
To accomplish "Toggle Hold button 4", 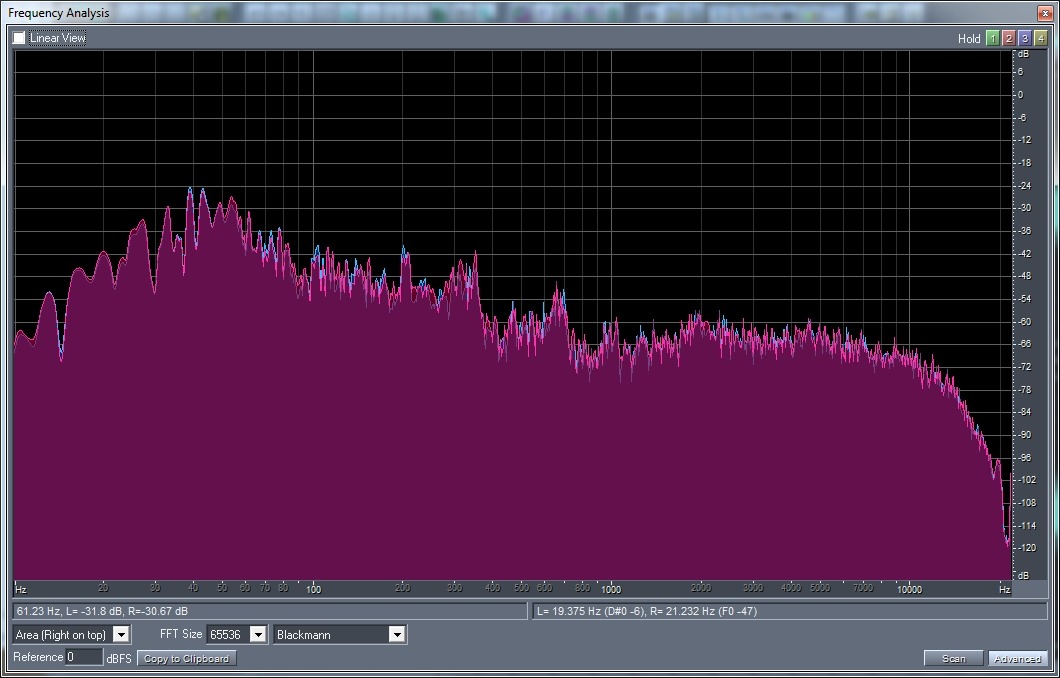I will click(x=1040, y=39).
